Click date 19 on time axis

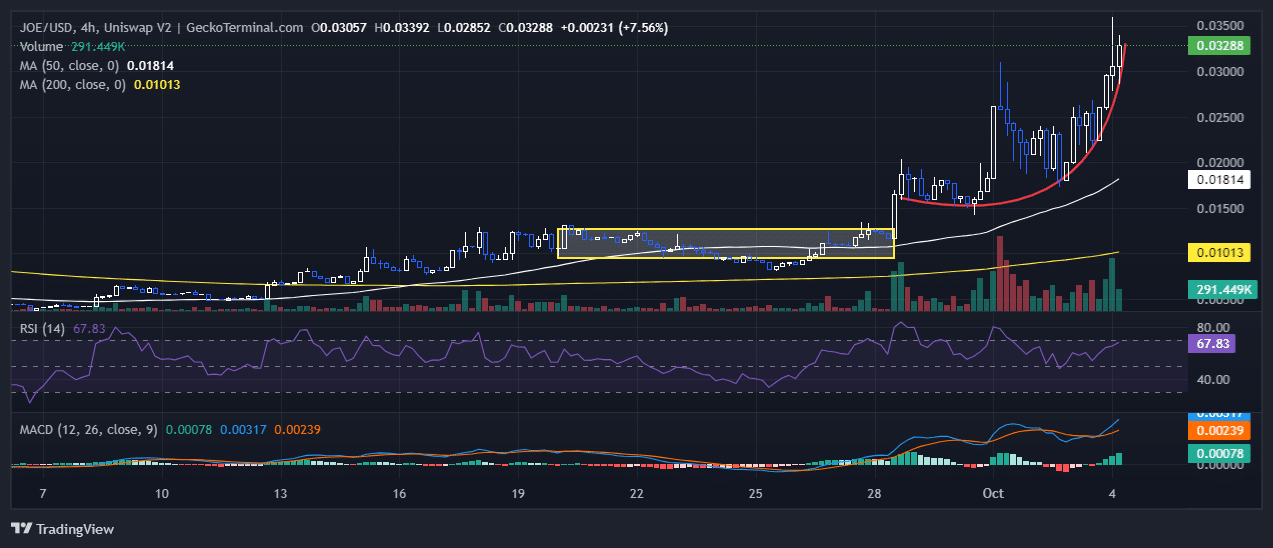coord(518,494)
